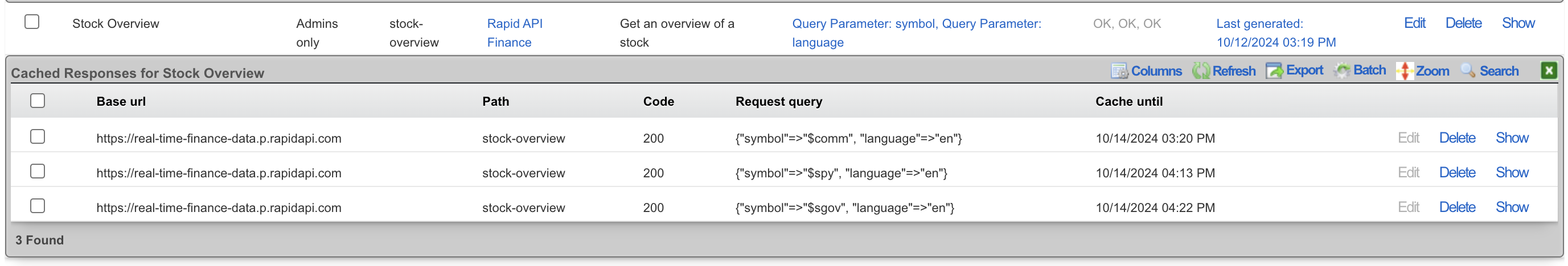Viewport: 1568px width, 266px height.
Task: Click the green Refresh arrows icon
Action: 1200,71
